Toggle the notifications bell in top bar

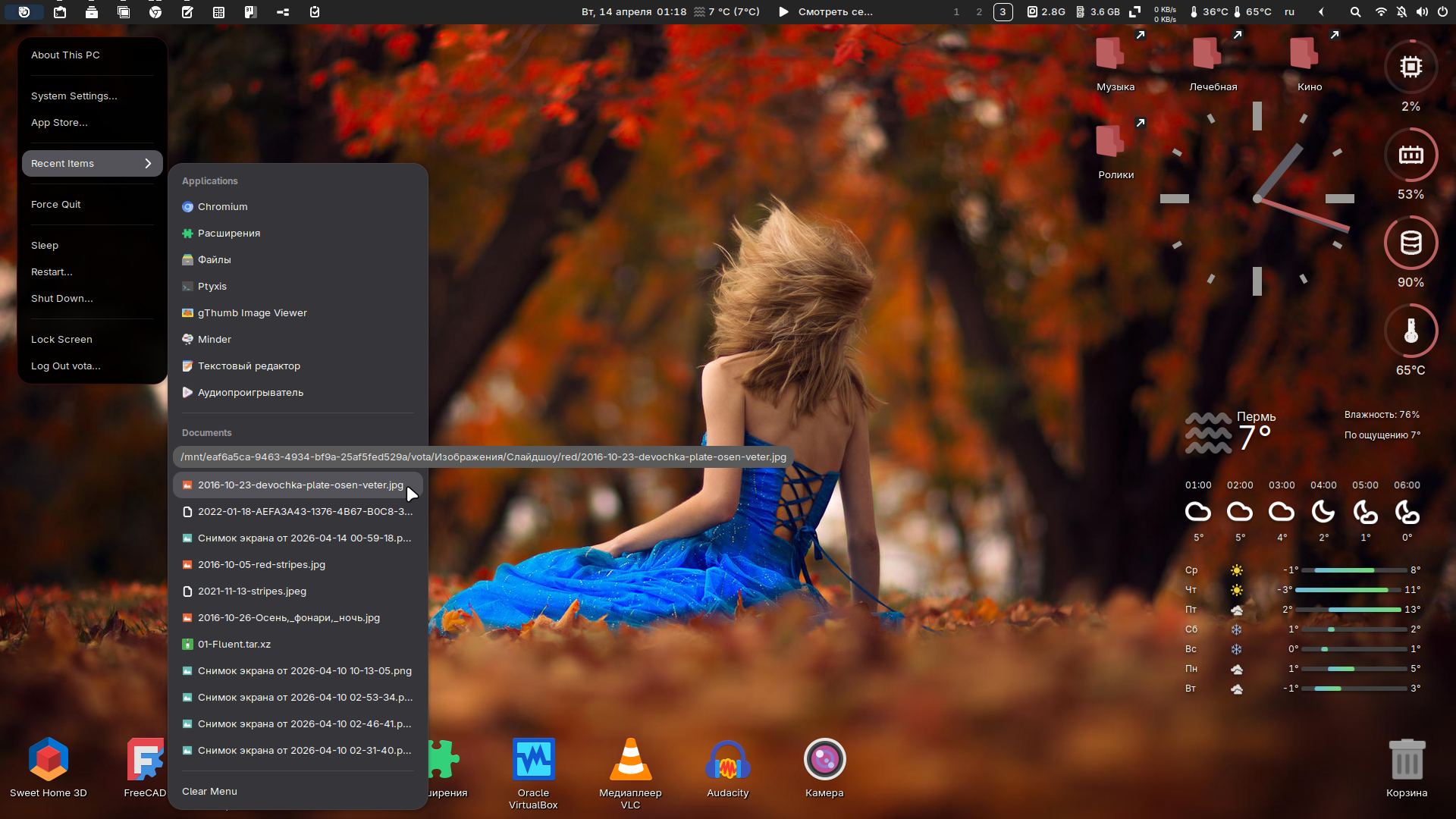point(1401,12)
